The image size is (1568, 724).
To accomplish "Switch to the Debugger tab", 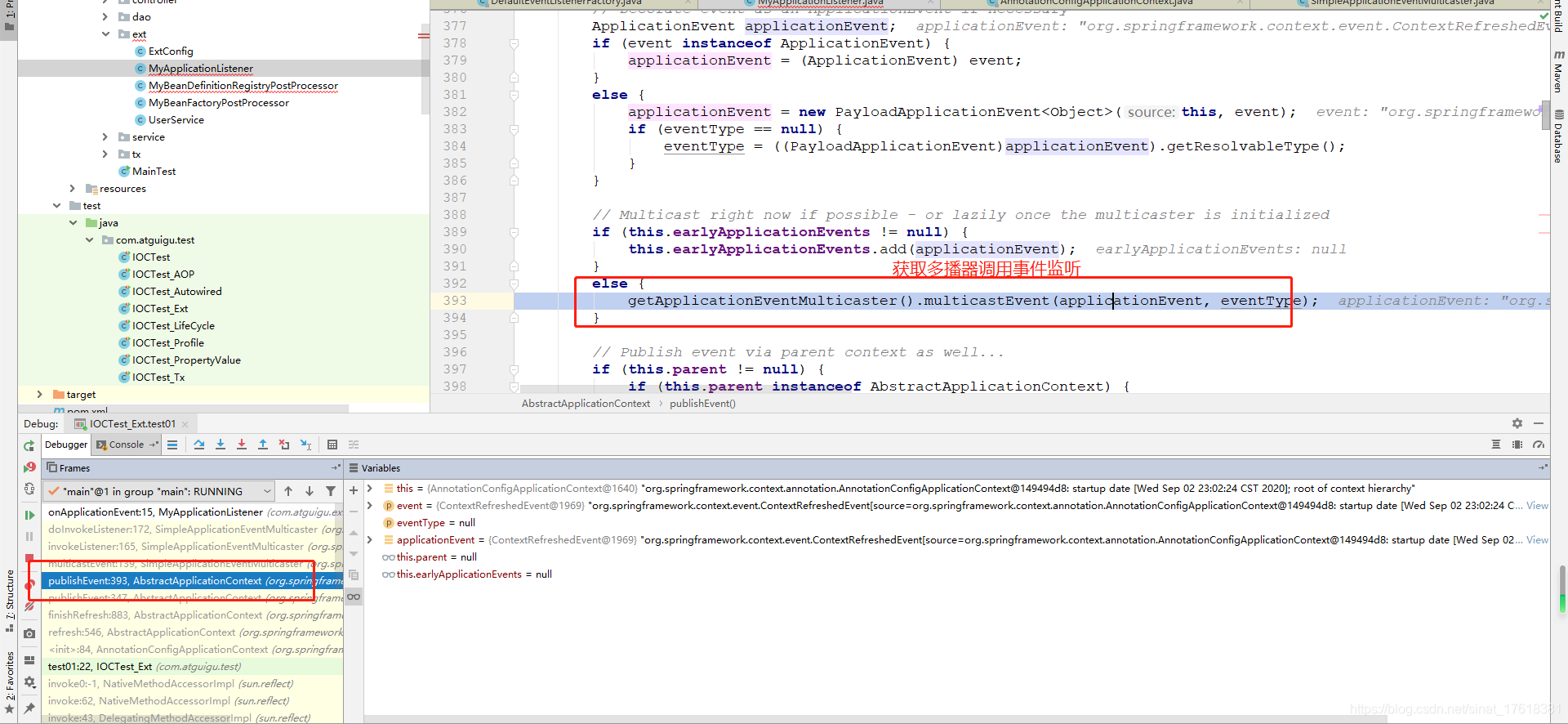I will pos(66,445).
